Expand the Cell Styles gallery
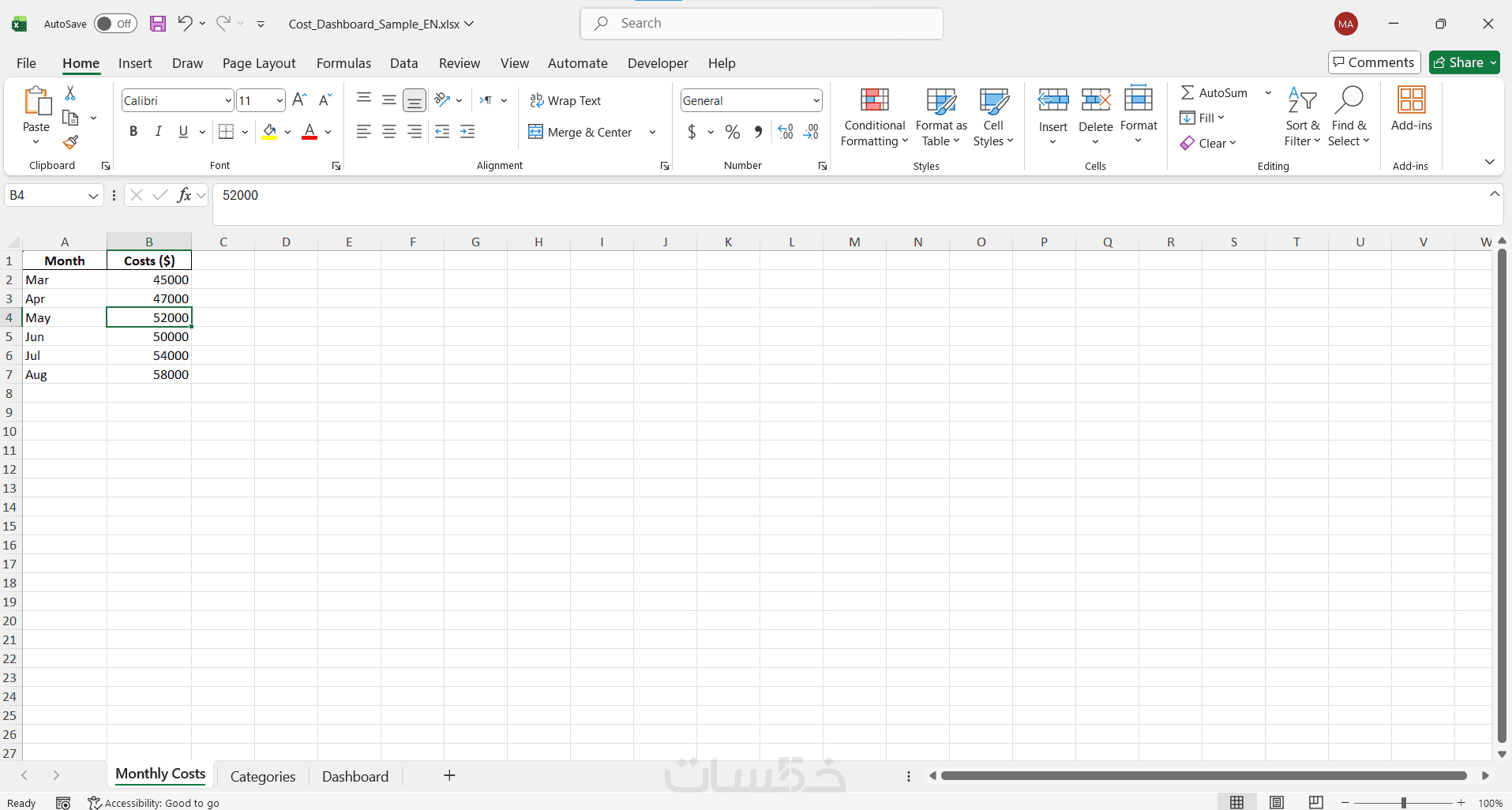Screen dimensions: 1512x810 pos(993,117)
